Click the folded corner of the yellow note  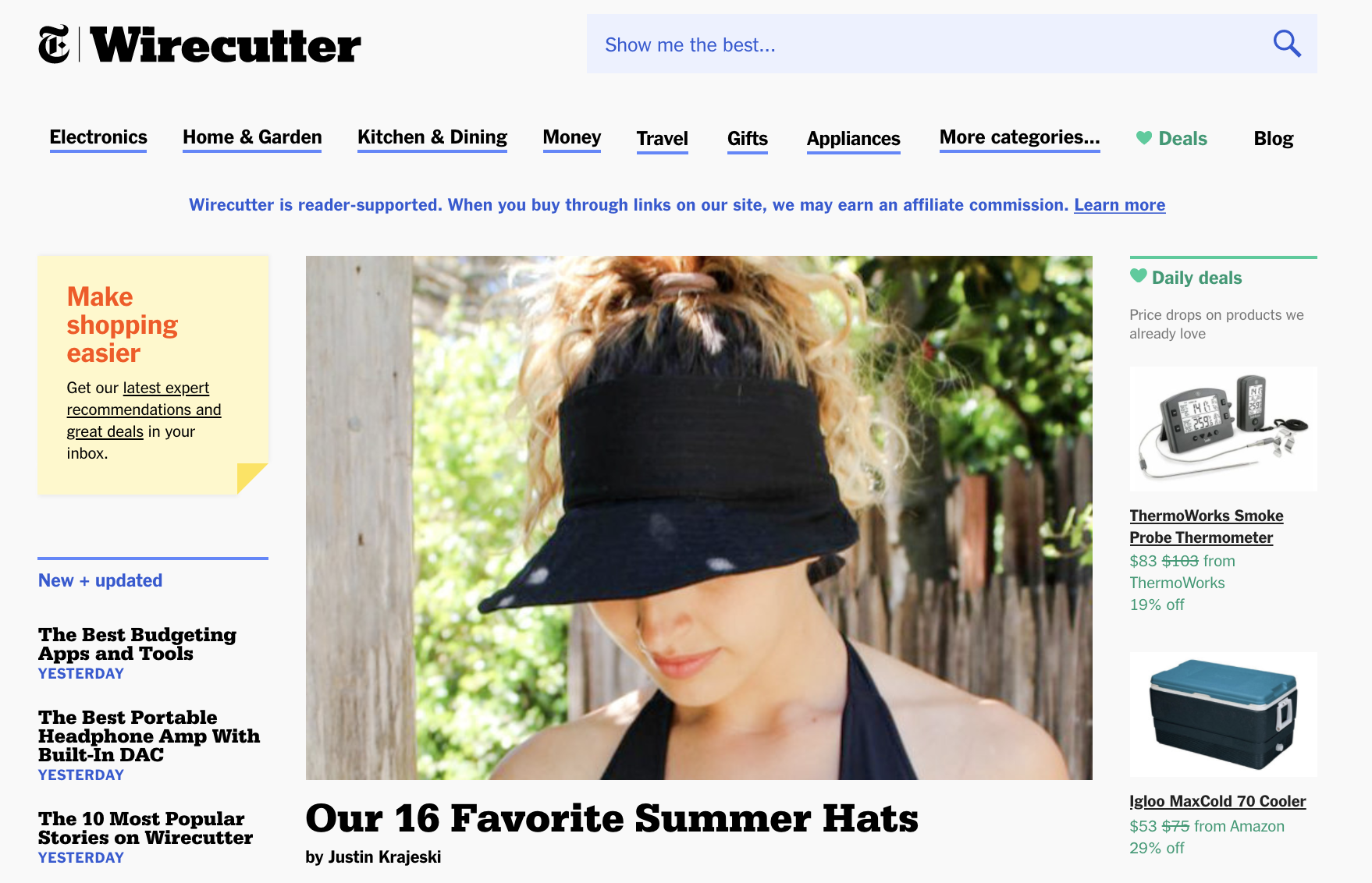coord(252,478)
